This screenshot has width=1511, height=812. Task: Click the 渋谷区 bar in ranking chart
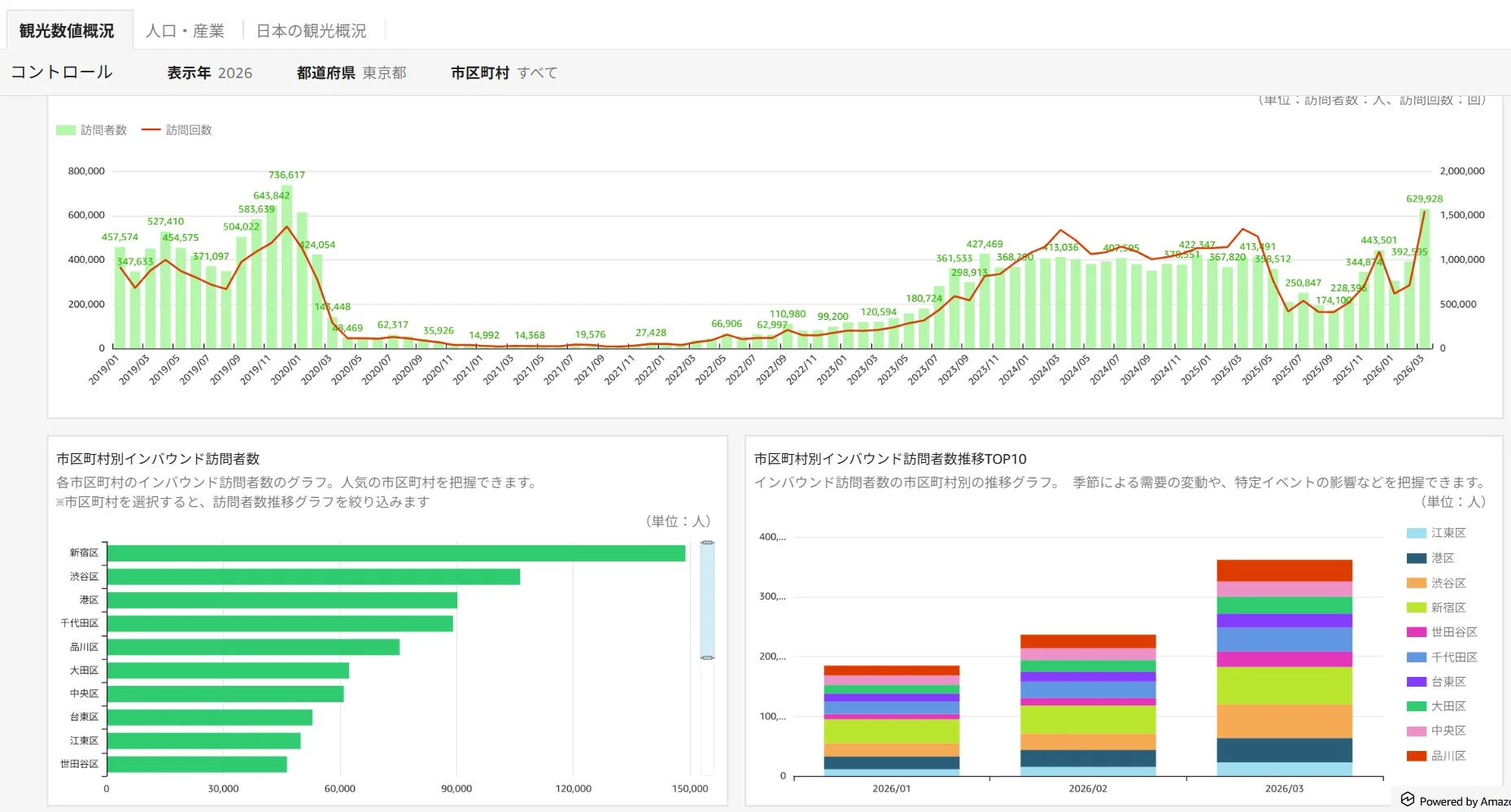click(x=313, y=577)
